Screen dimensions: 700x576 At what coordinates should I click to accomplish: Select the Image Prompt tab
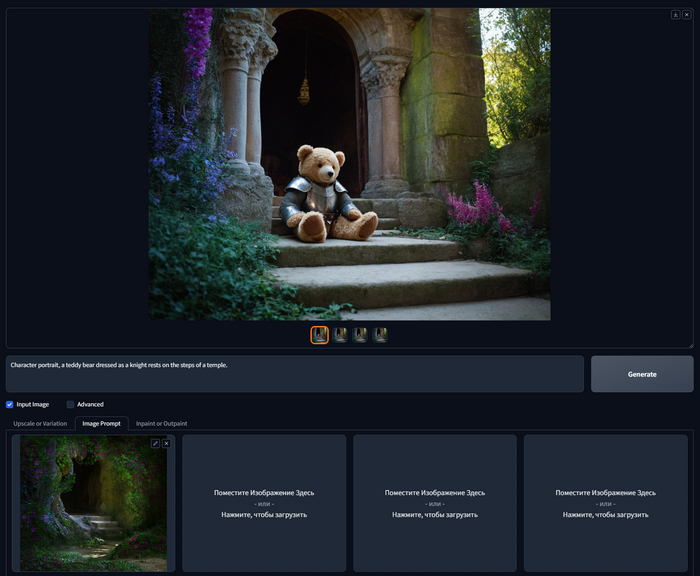(x=101, y=423)
